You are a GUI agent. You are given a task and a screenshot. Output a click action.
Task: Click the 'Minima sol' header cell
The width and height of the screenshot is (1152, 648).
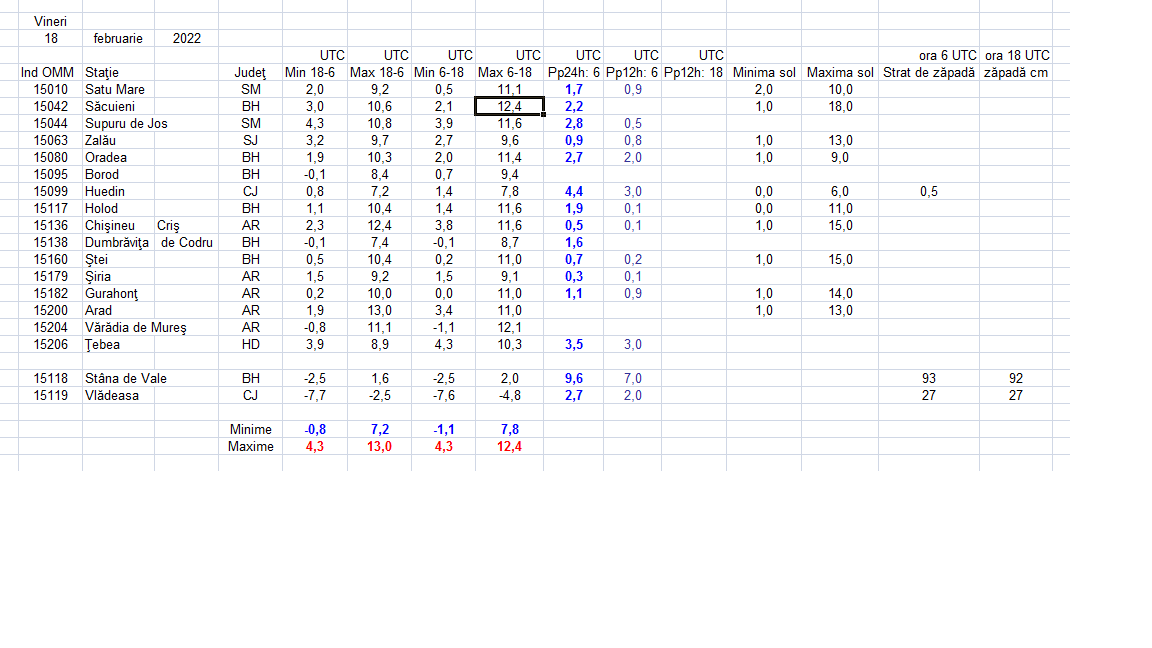coord(764,72)
